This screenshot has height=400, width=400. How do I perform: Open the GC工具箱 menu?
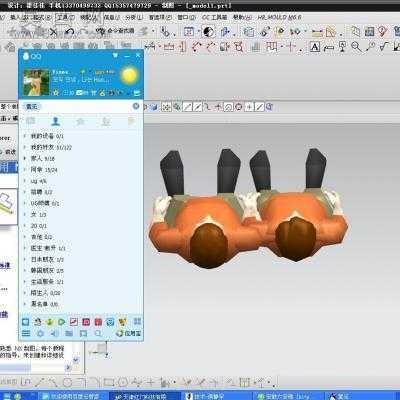pos(215,17)
